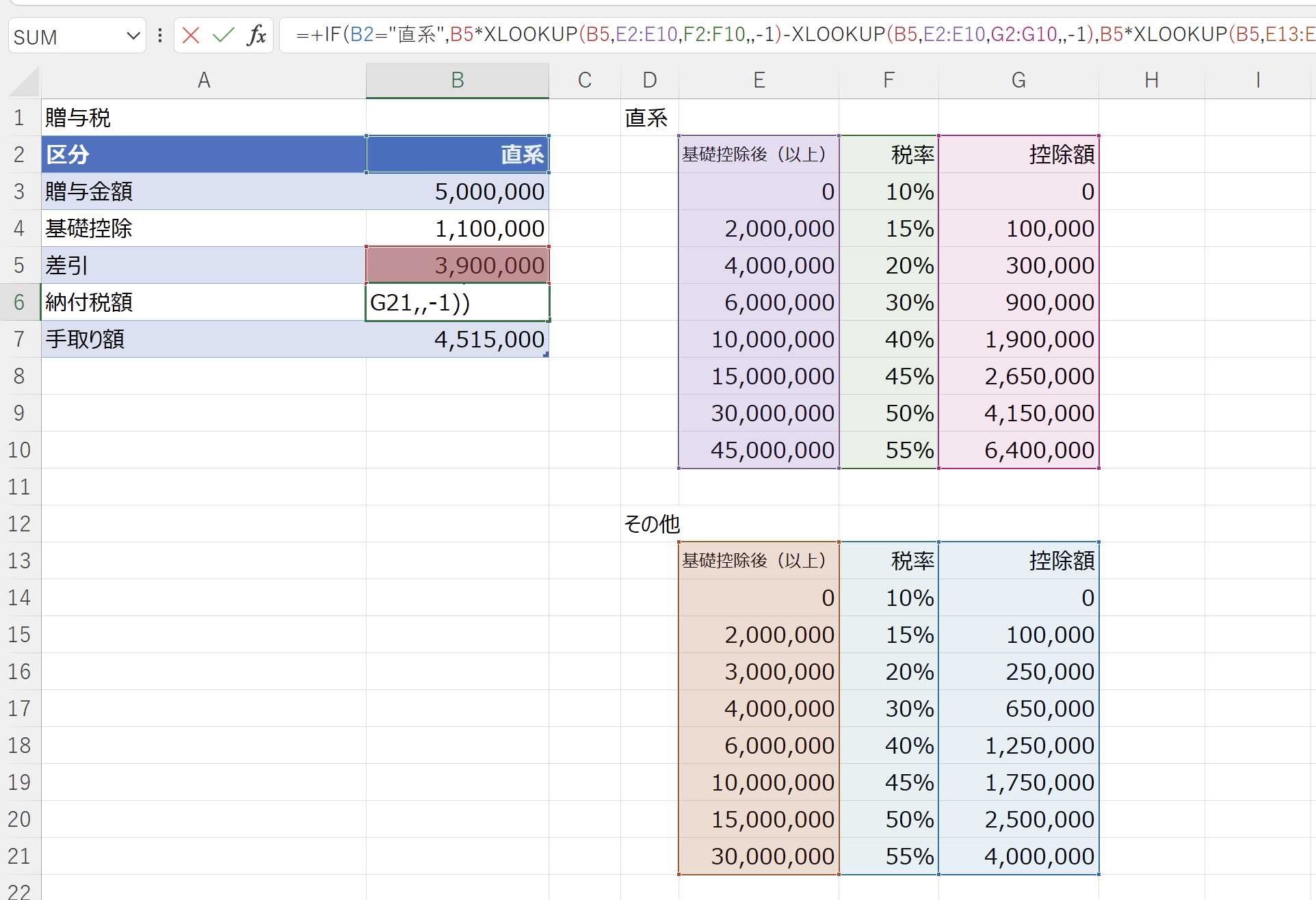1316x900 pixels.
Task: Click the cell containing 直系 in B2
Action: click(x=458, y=155)
